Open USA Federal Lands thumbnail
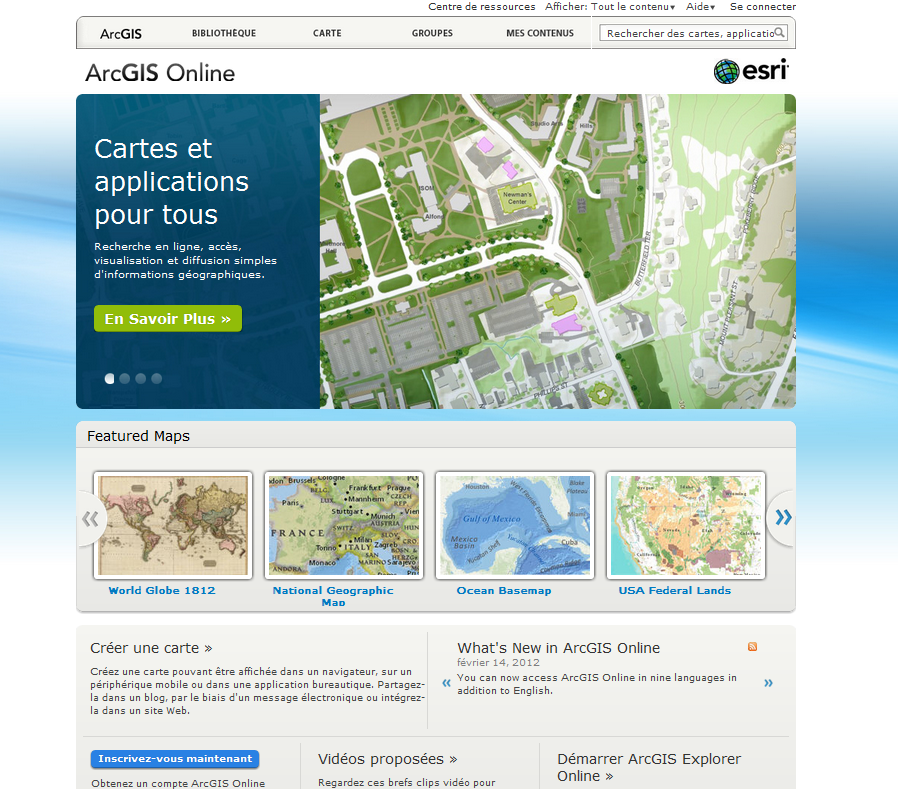The width and height of the screenshot is (898, 789). 686,525
